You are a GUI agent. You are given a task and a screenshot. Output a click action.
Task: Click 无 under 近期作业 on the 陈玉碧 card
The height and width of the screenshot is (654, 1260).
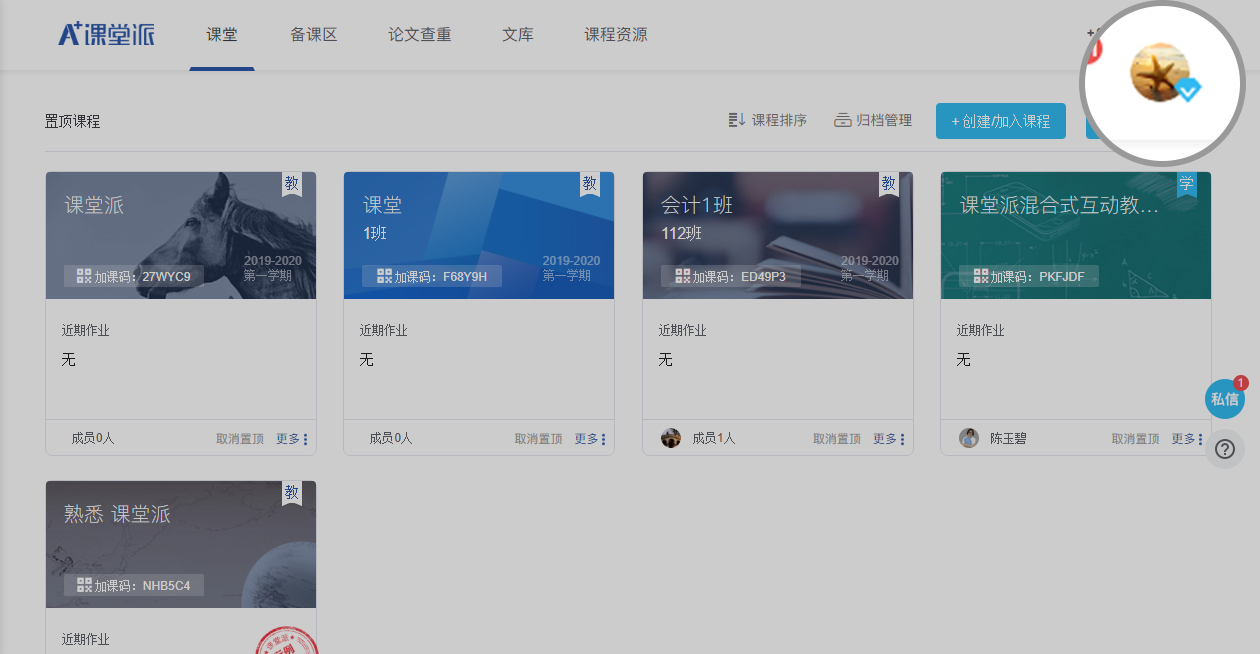point(963,359)
